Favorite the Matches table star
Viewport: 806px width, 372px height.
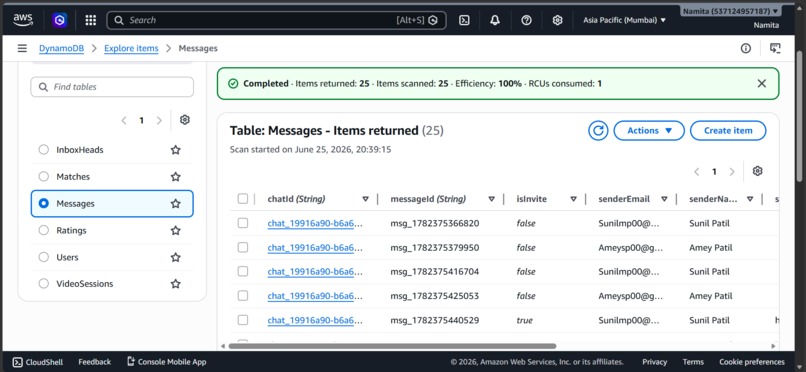(176, 177)
